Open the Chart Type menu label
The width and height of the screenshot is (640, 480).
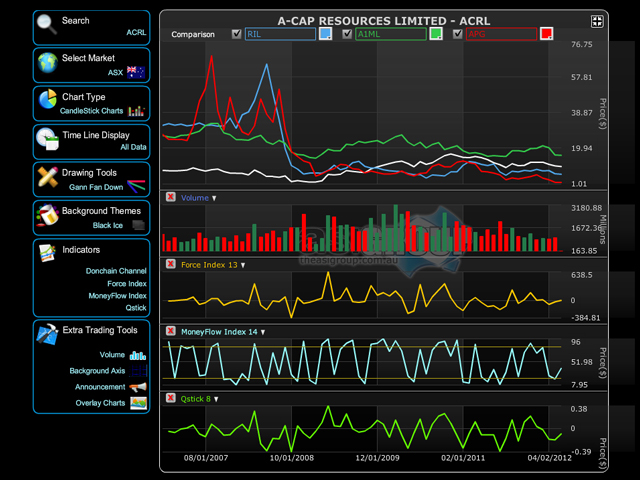coord(84,97)
